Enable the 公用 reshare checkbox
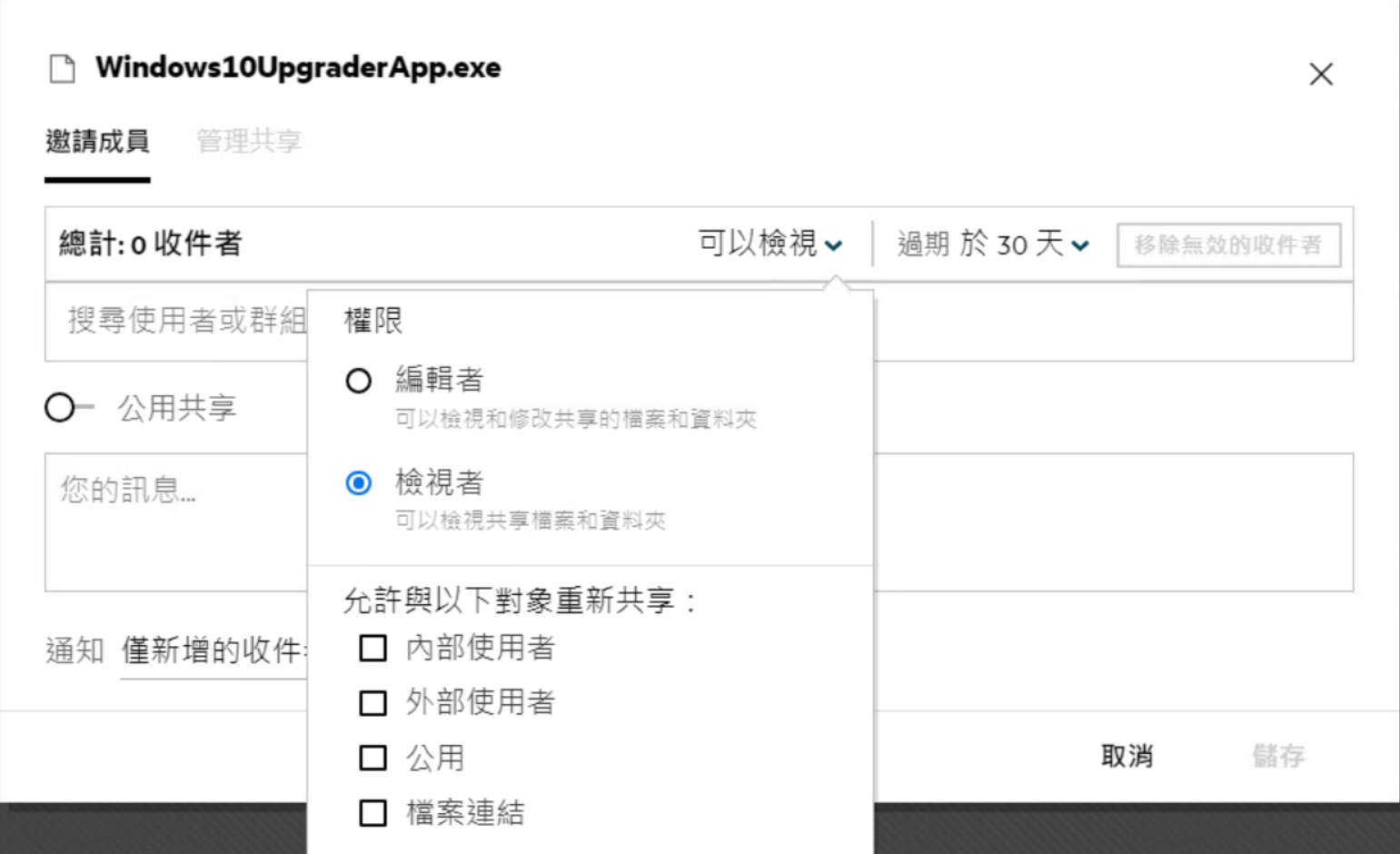 point(372,758)
